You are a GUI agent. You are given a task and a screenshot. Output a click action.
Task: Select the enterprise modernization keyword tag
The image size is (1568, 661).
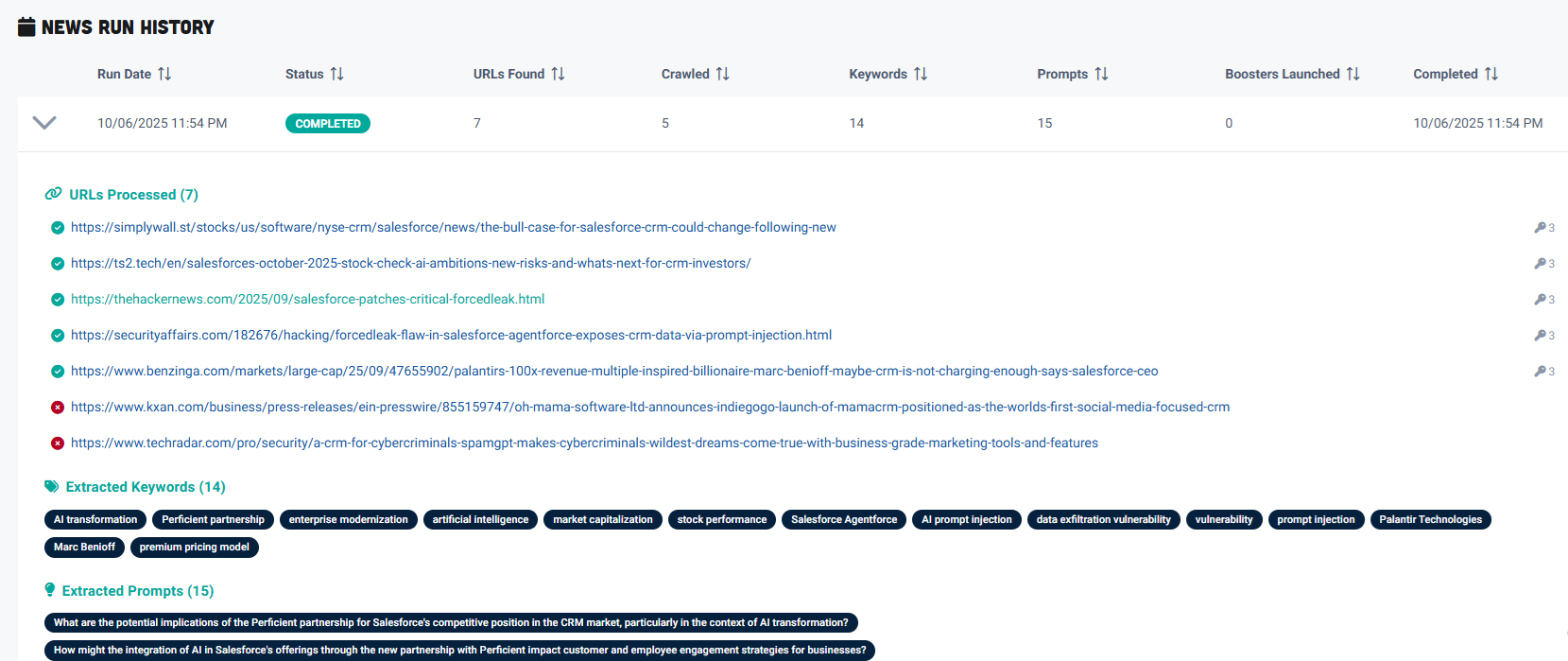click(349, 519)
